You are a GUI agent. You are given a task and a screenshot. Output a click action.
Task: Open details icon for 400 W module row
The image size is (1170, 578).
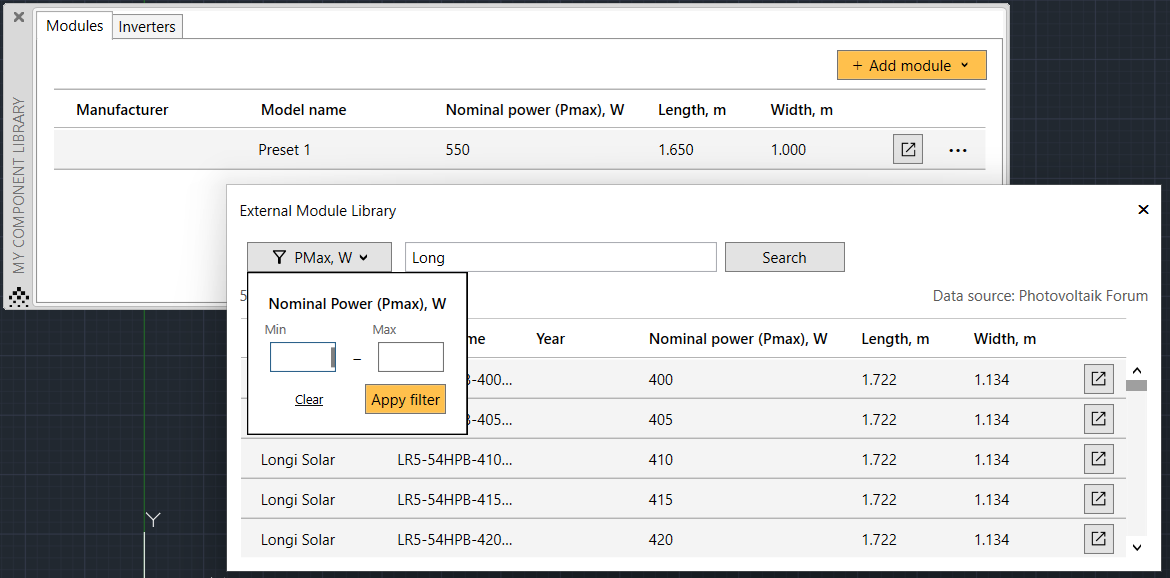1098,379
